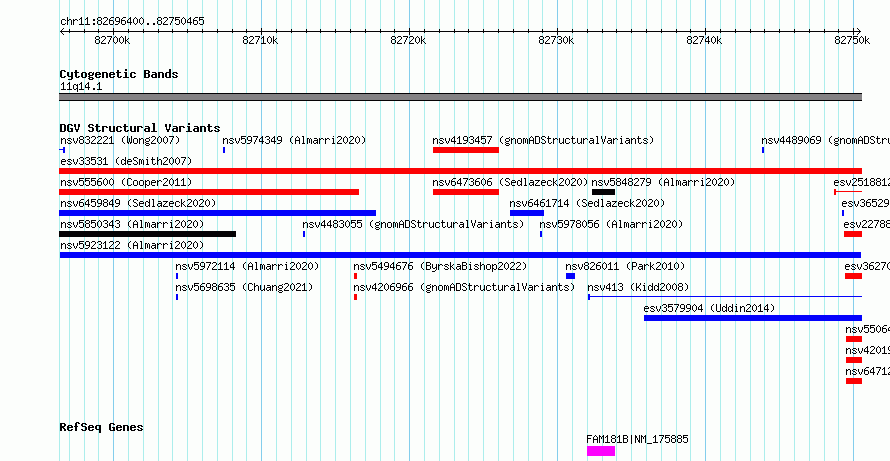Click the chr11:82696400..82750465 coordinates text
The width and height of the screenshot is (890, 461).
[x=132, y=22]
